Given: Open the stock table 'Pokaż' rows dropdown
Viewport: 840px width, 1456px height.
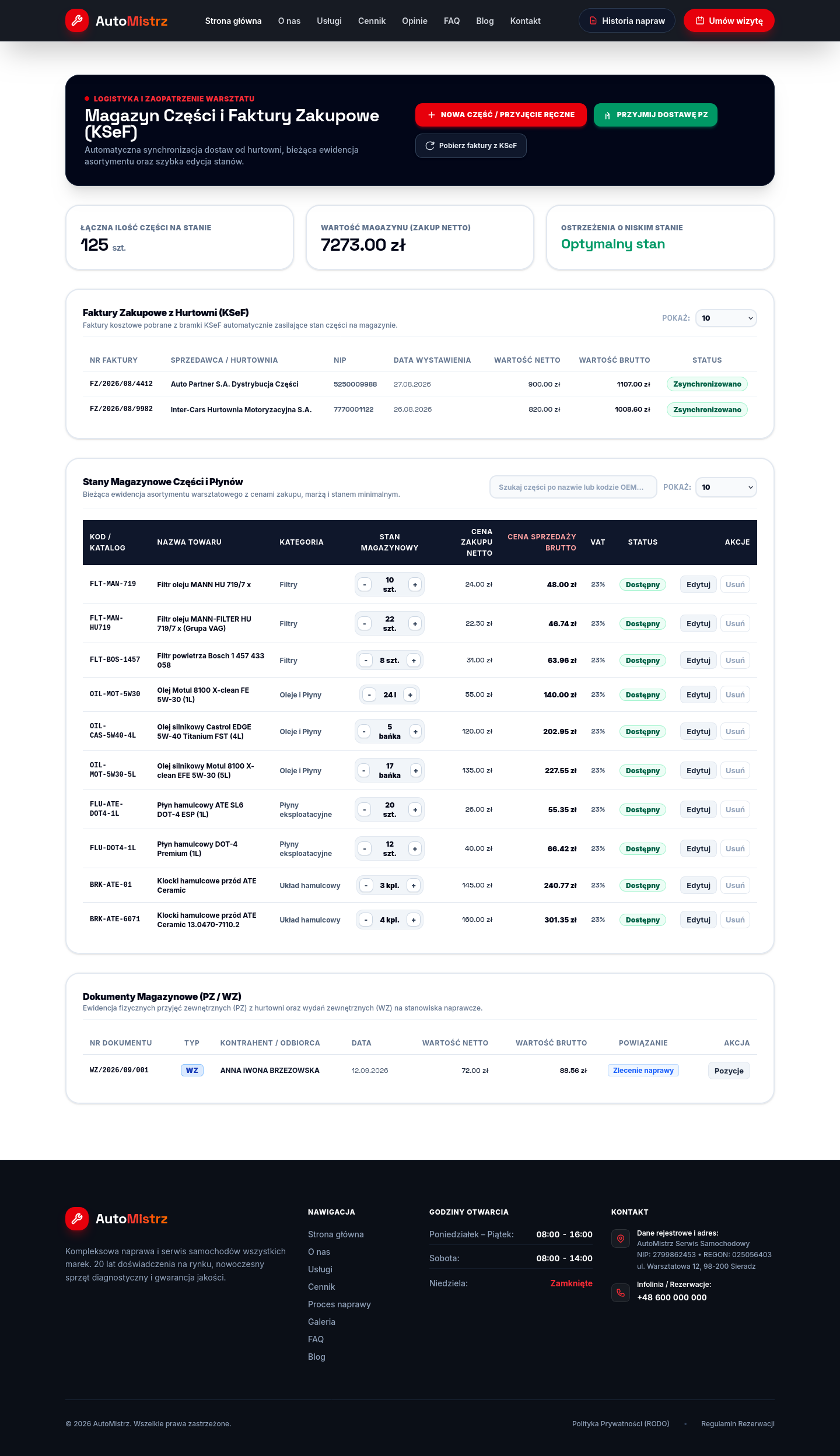Looking at the screenshot, I should click(726, 487).
